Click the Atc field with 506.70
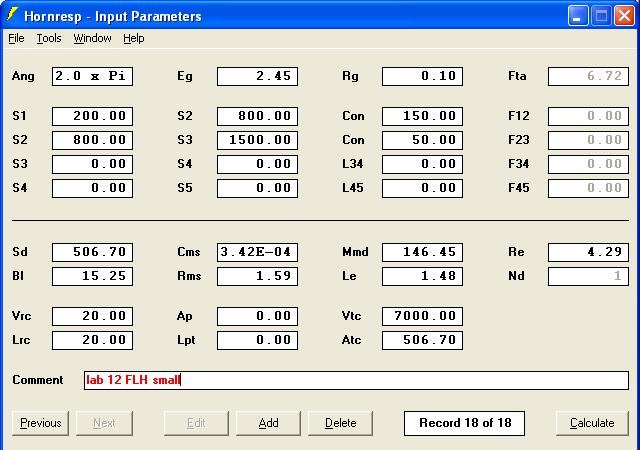Image resolution: width=640 pixels, height=450 pixels. 422,341
